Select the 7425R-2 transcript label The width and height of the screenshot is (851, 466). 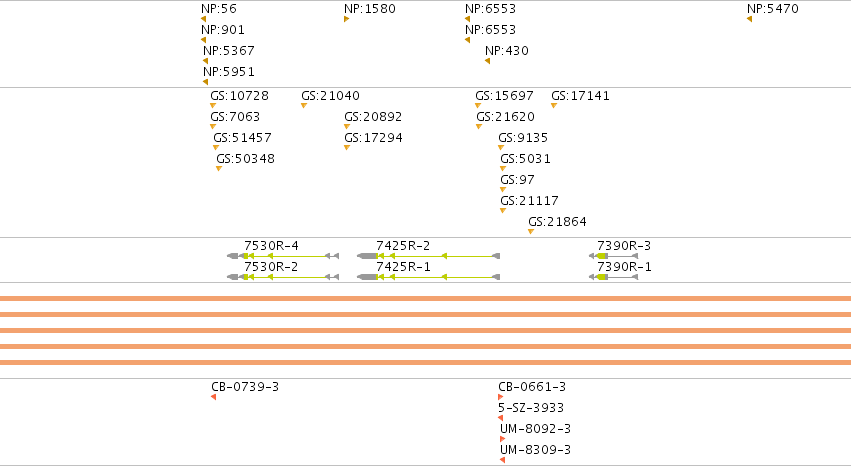coord(403,246)
